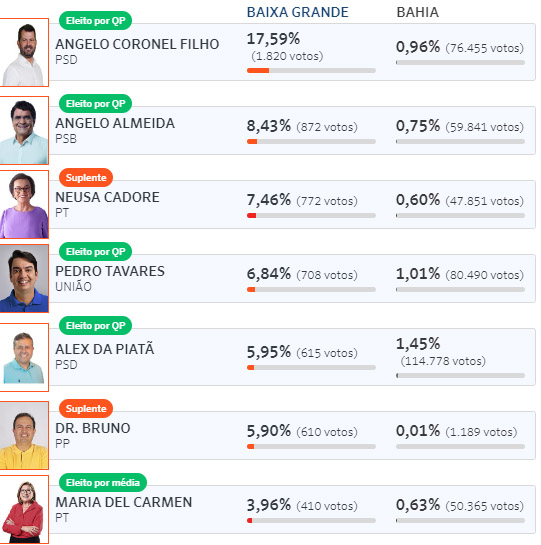This screenshot has width=541, height=545.
Task: Select Dr. Bruno's candidate photo
Action: [x=24, y=436]
